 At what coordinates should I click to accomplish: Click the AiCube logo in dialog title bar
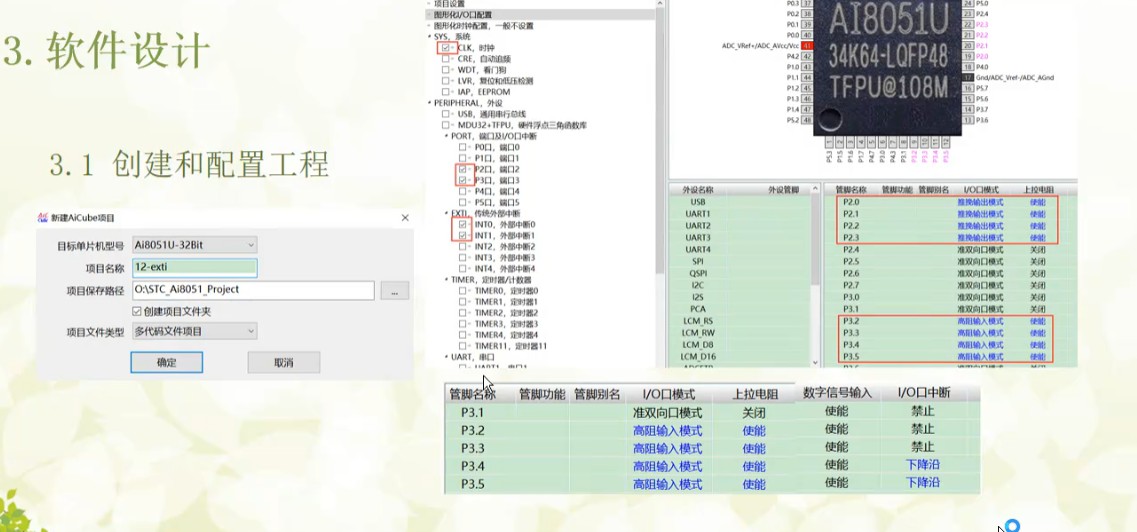tap(43, 218)
